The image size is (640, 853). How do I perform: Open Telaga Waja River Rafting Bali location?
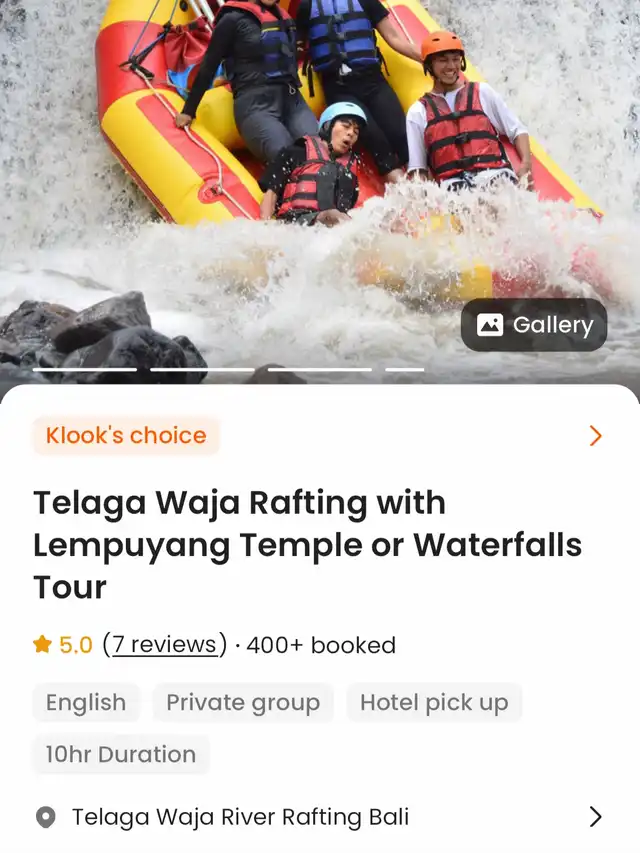[x=241, y=817]
